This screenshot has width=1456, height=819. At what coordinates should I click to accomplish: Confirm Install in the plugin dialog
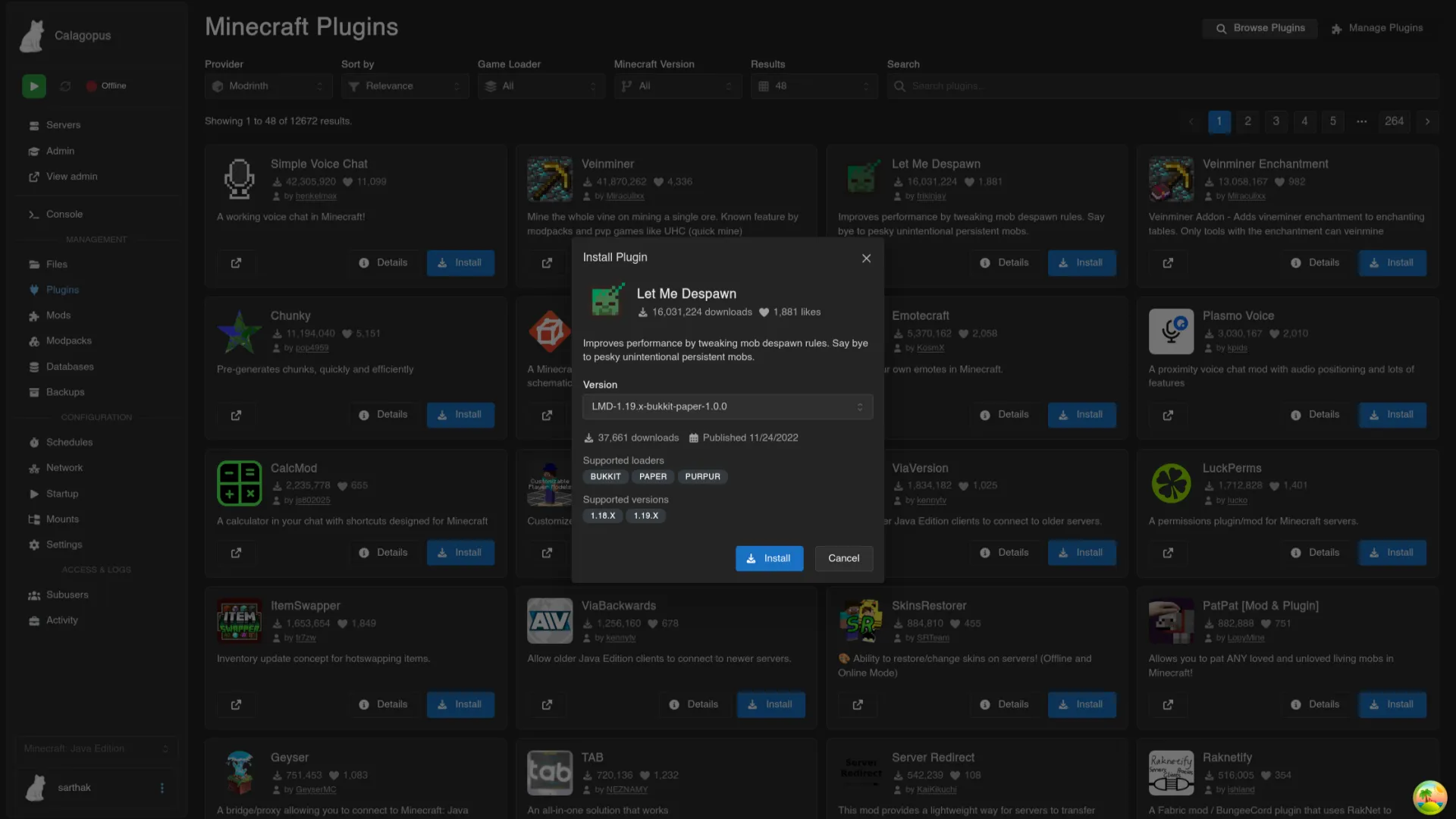769,559
